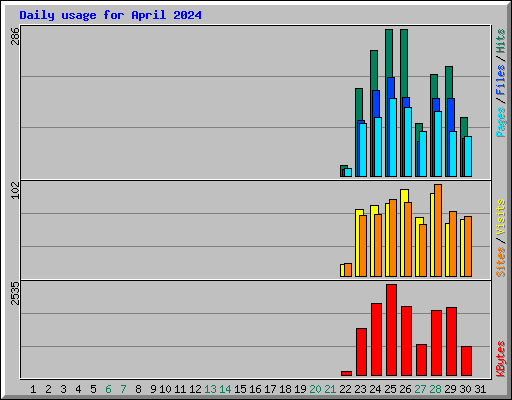This screenshot has height=400, width=512.
Task: Click the green Hits bar for day 25
Action: [x=389, y=53]
